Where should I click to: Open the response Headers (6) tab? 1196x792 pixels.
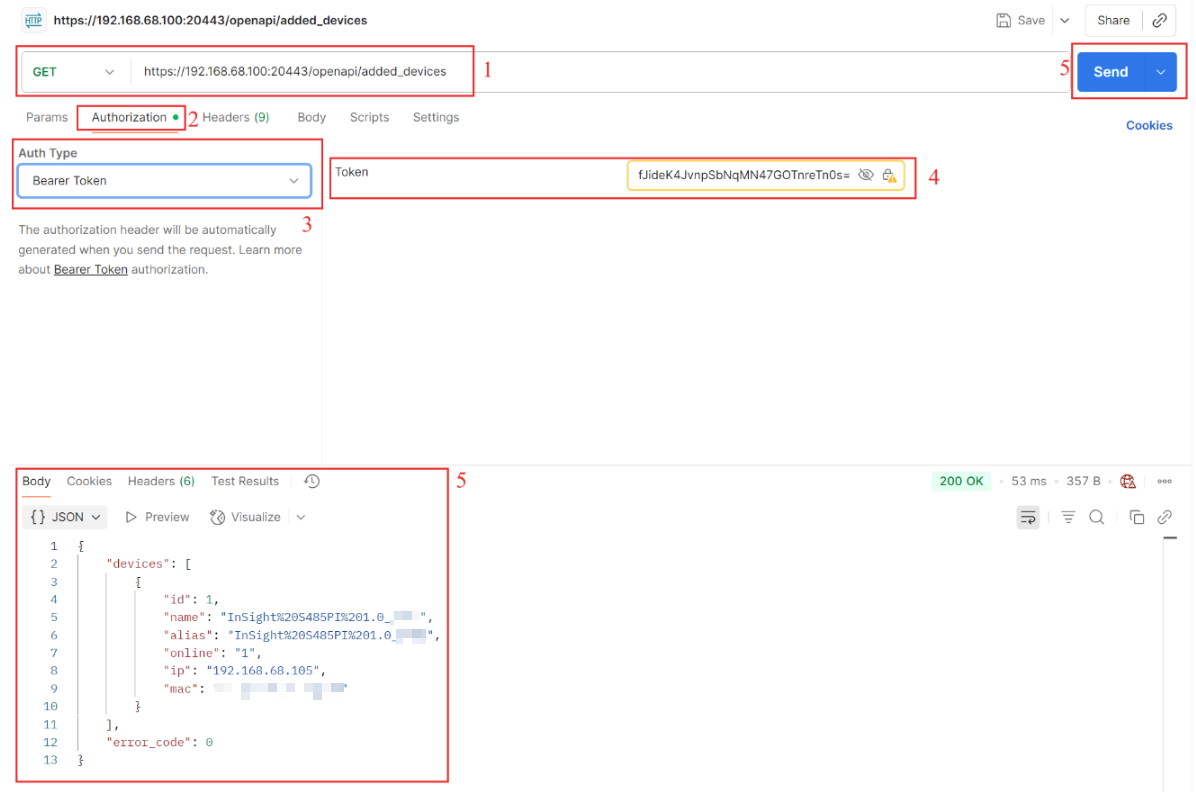161,481
